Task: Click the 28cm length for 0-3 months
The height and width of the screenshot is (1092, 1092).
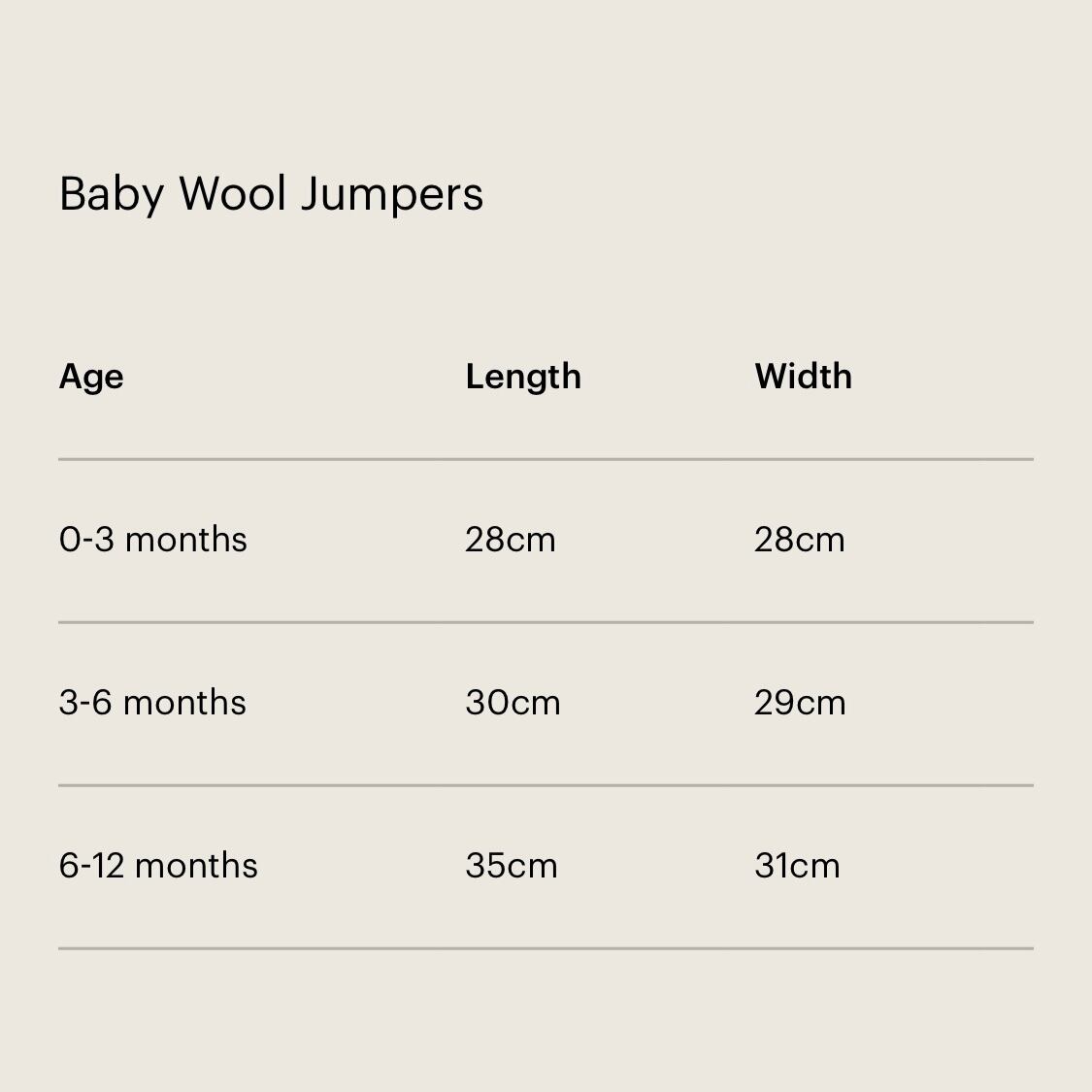Action: click(x=511, y=540)
